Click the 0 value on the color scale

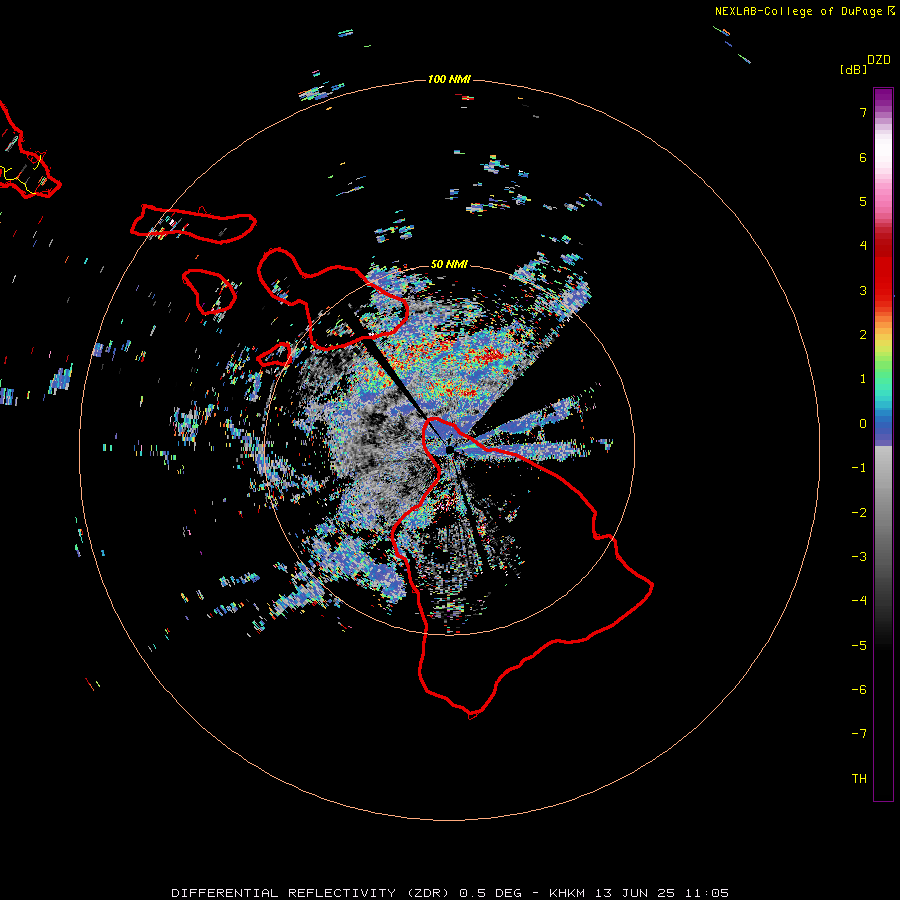(x=863, y=424)
